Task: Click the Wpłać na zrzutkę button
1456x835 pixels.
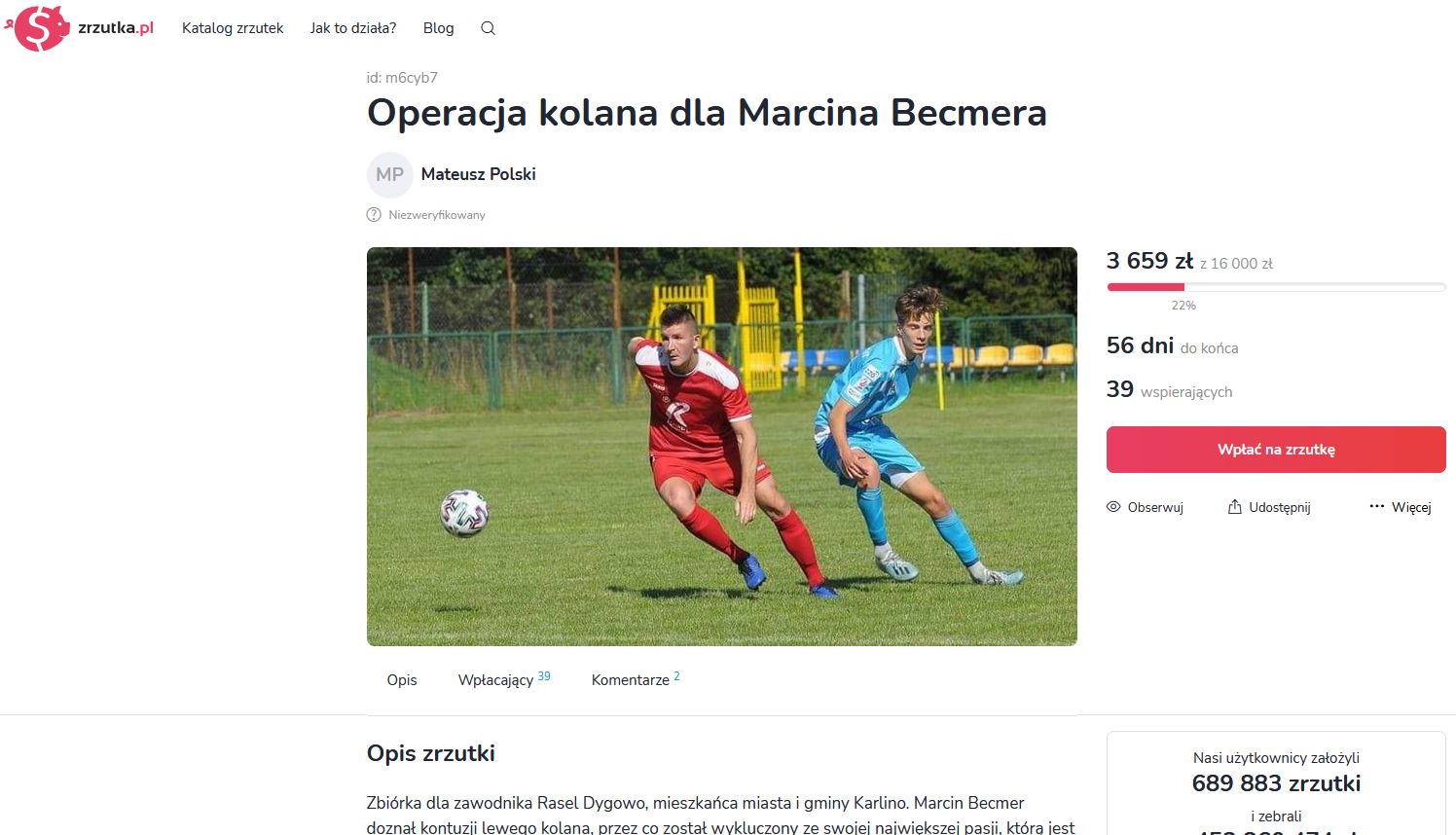Action: pos(1276,450)
